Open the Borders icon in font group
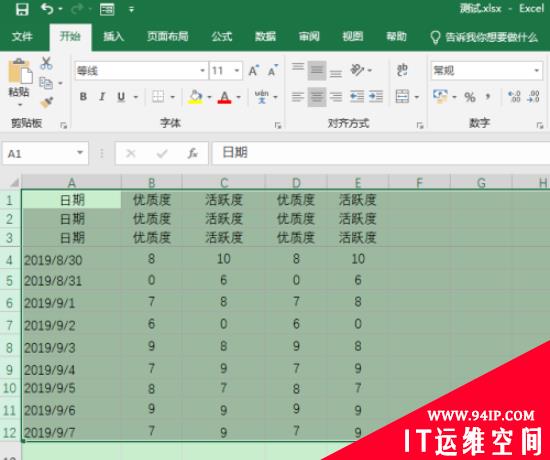 click(x=158, y=96)
